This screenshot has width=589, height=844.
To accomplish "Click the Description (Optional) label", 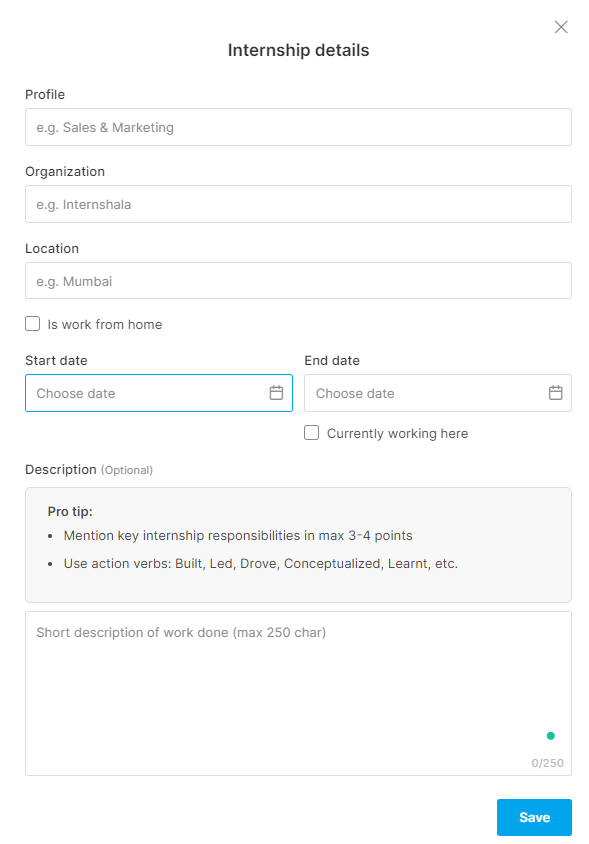I will 89,469.
